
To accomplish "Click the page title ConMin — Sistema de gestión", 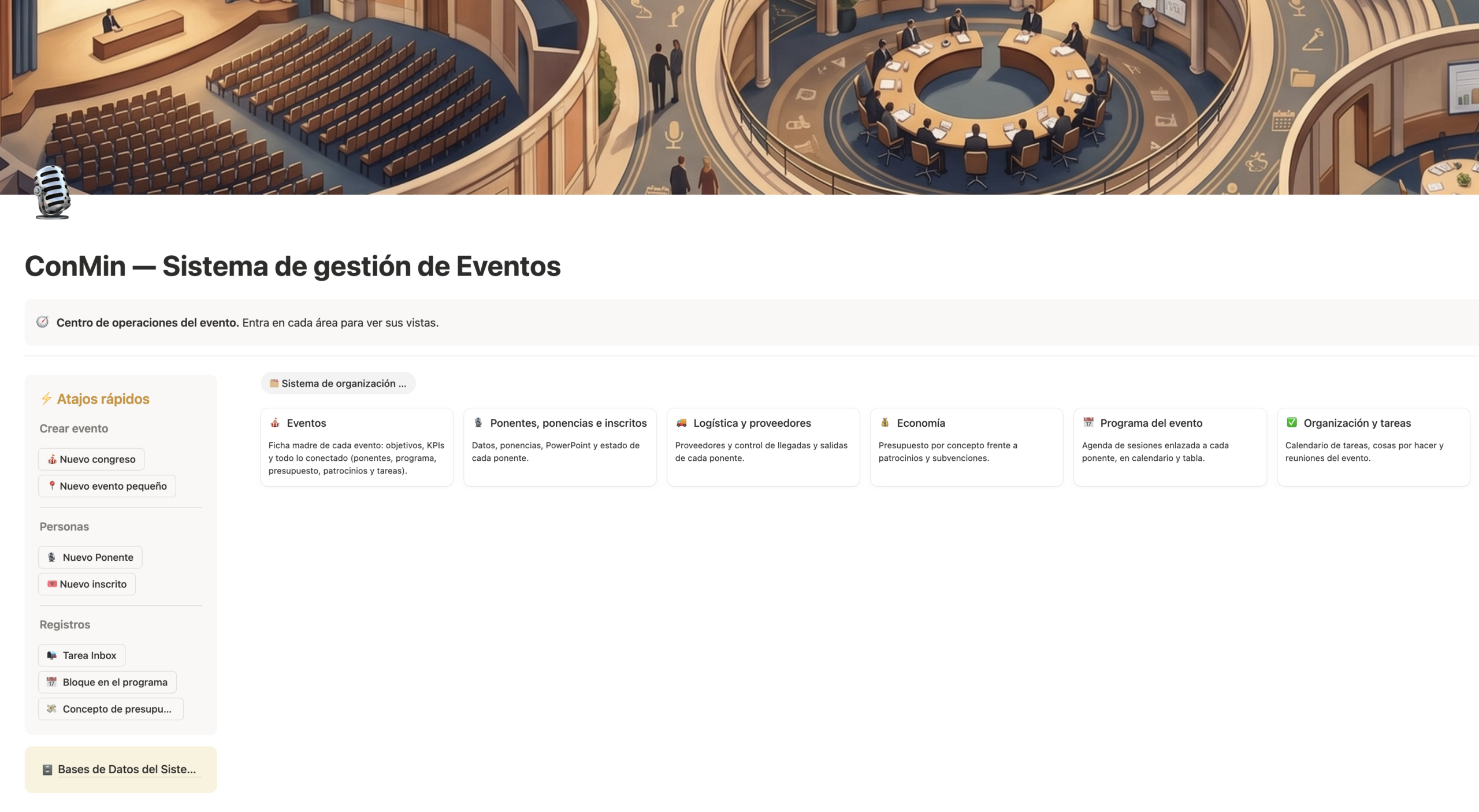I will point(293,266).
